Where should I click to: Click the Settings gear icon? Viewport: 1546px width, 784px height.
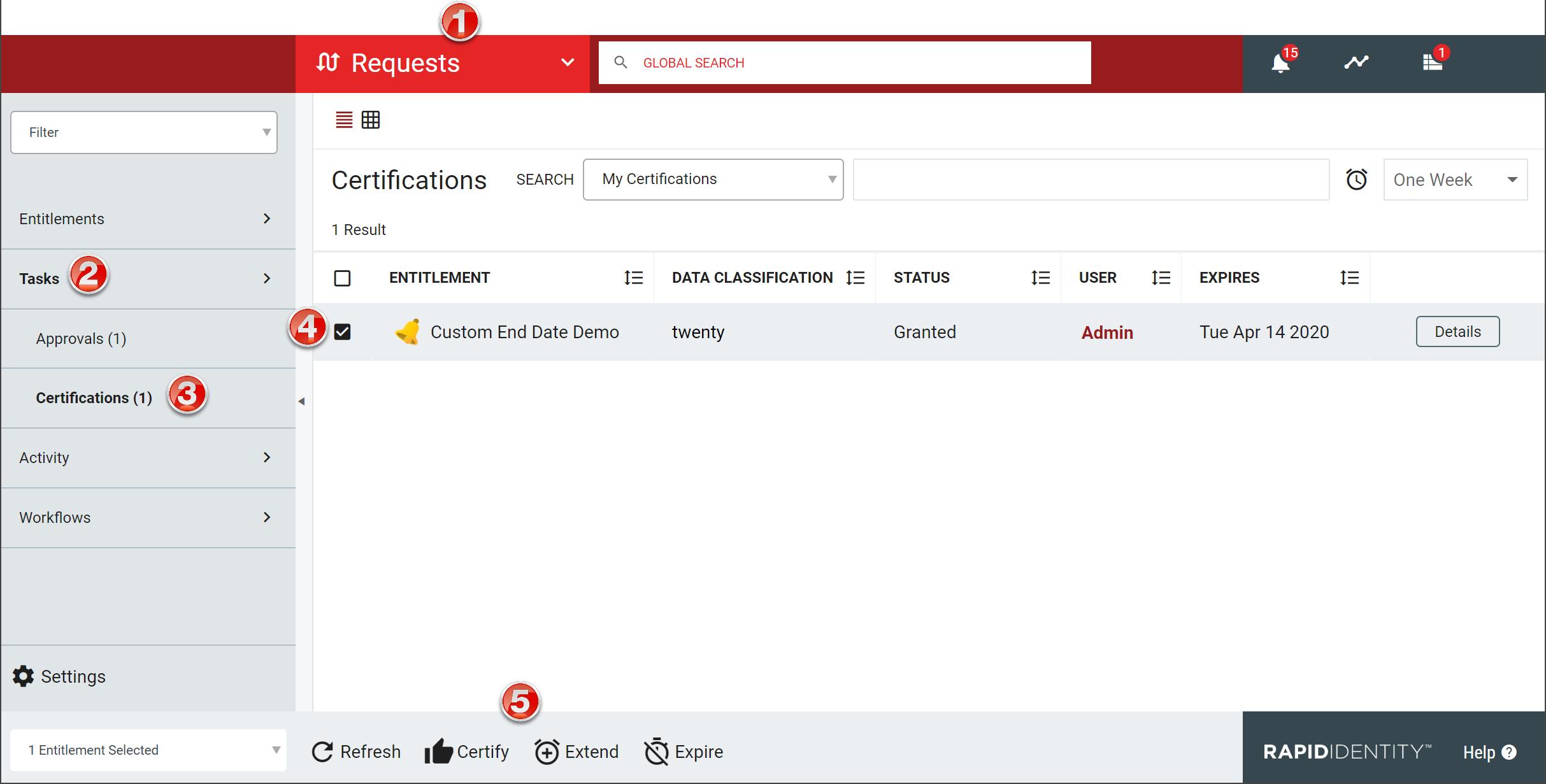(24, 676)
